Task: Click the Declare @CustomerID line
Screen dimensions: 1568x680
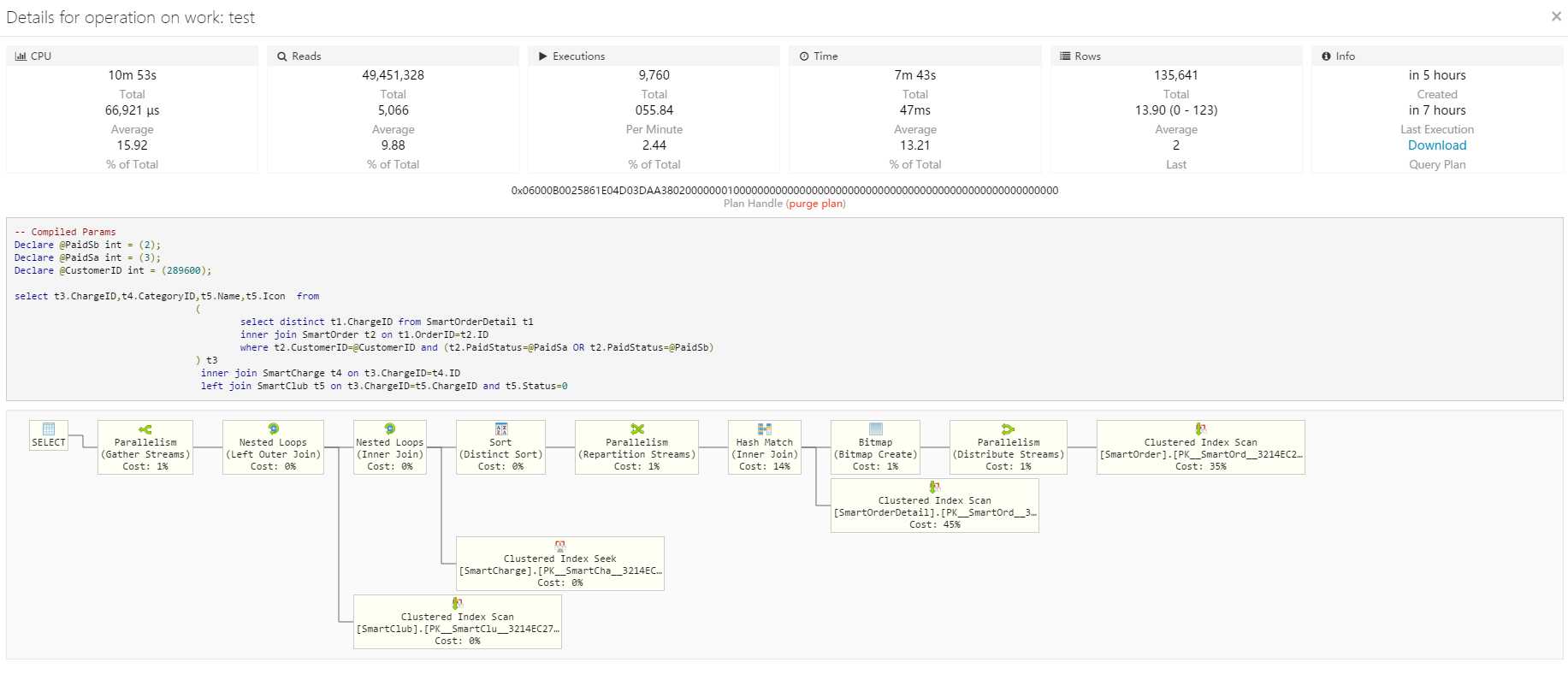Action: (x=113, y=270)
